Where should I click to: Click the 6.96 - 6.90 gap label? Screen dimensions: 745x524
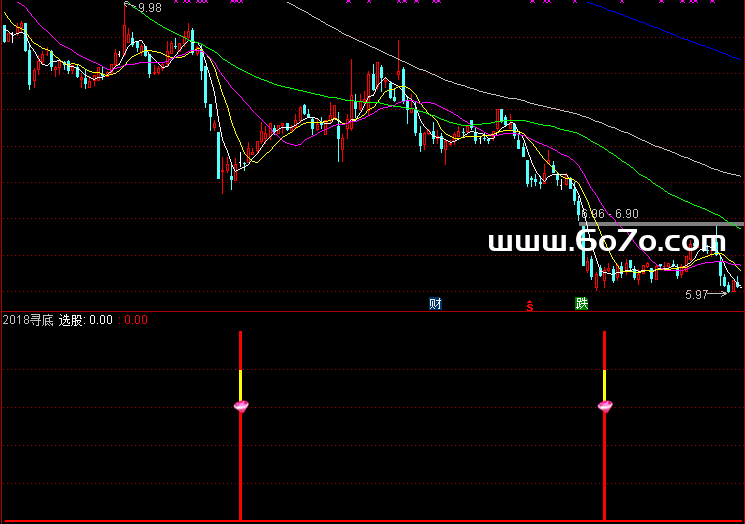coord(608,214)
